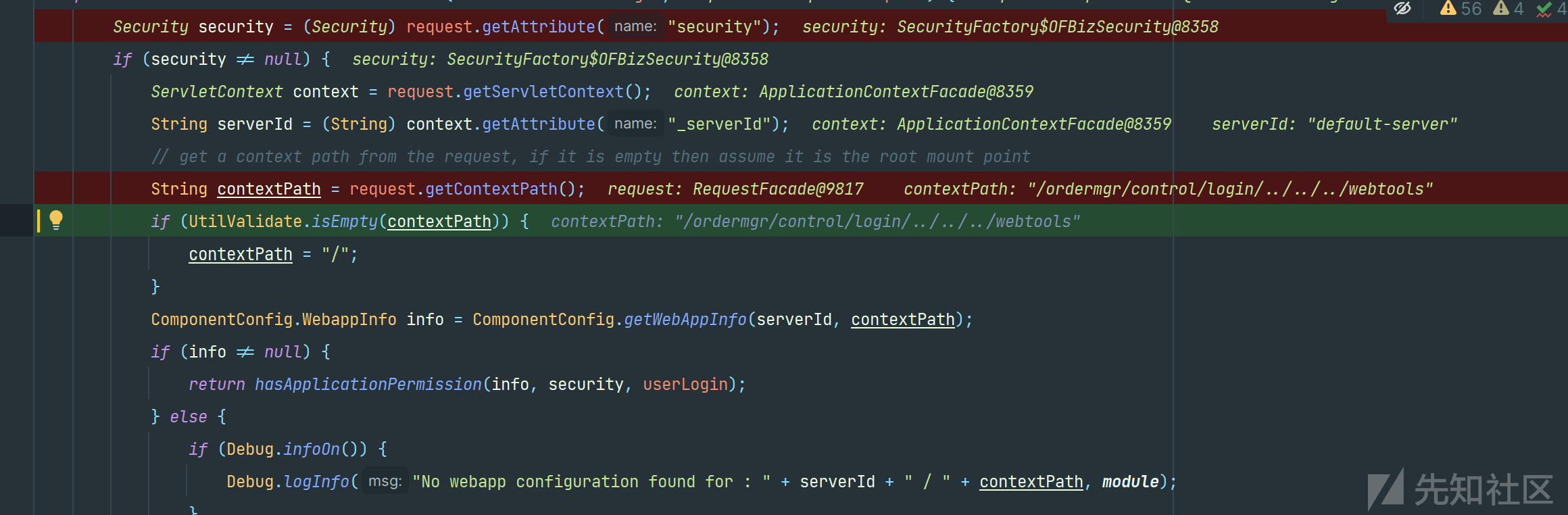Click the ComponentConfig.WebappInfo type name
This screenshot has width=1568, height=515.
(x=273, y=319)
